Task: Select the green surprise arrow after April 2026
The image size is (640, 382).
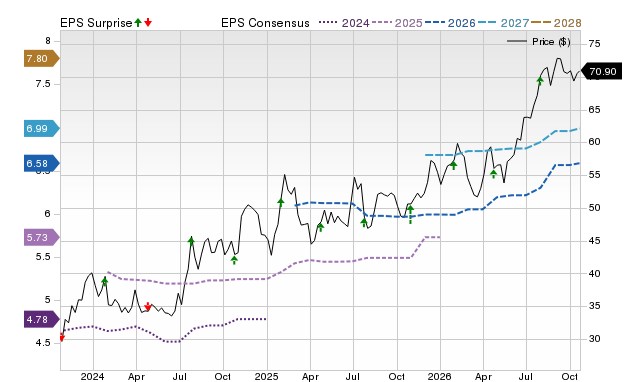Action: click(x=493, y=174)
